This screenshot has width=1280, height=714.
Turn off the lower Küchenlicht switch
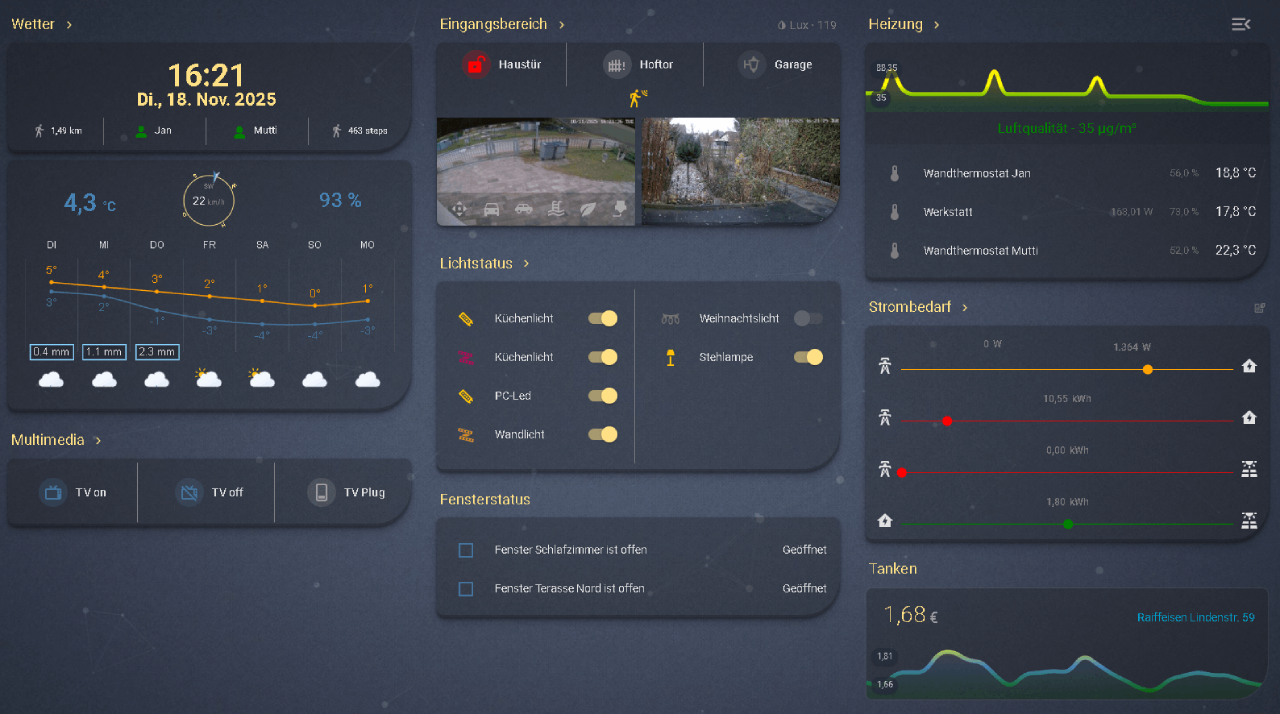(x=603, y=357)
